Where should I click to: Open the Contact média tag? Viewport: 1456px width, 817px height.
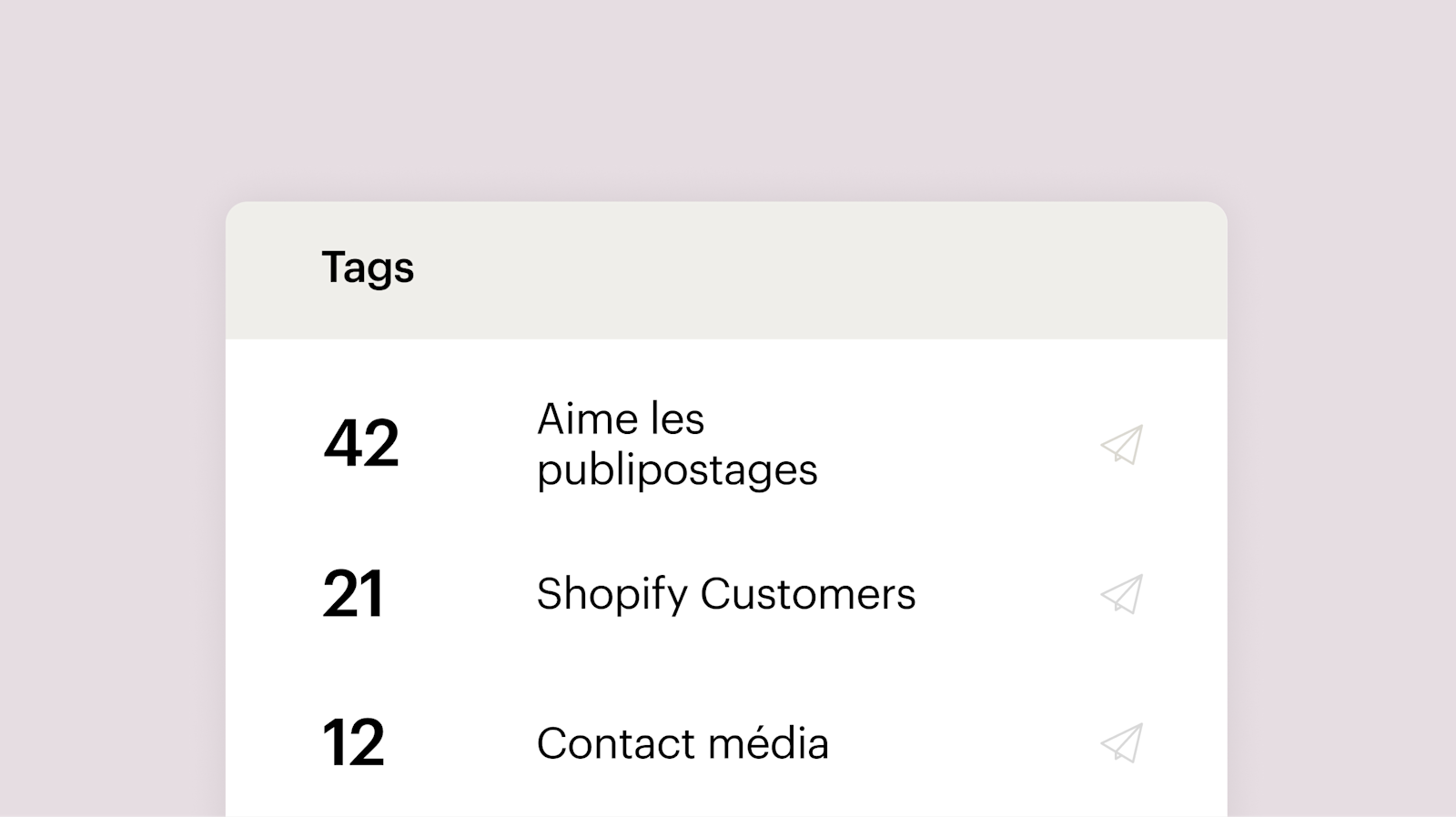[x=682, y=743]
